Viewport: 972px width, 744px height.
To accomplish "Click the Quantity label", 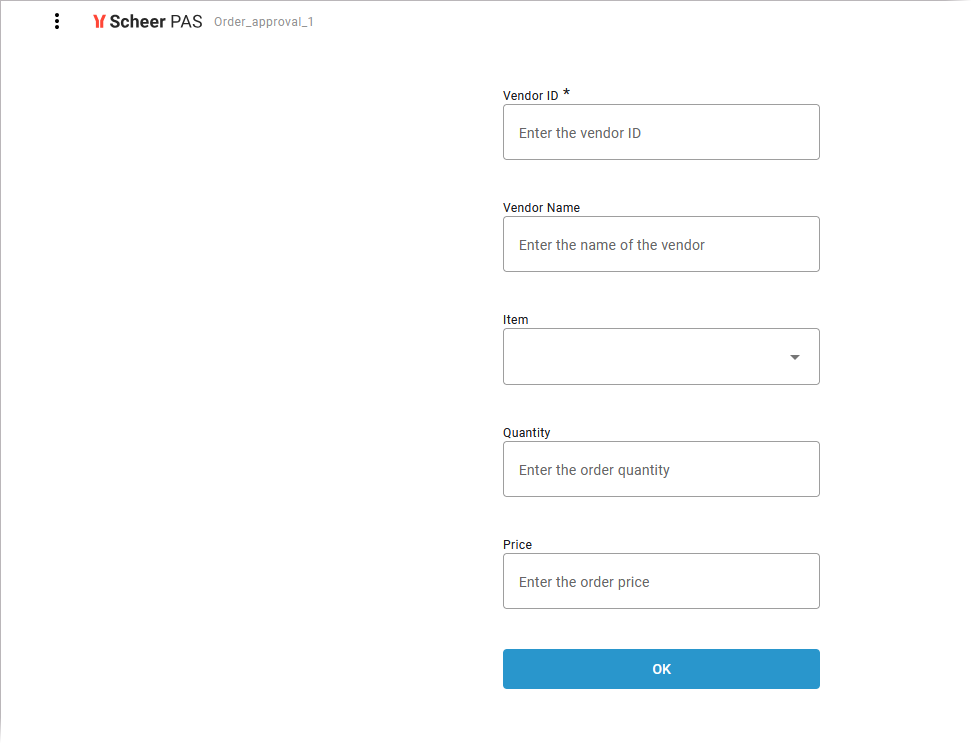I will coord(527,433).
